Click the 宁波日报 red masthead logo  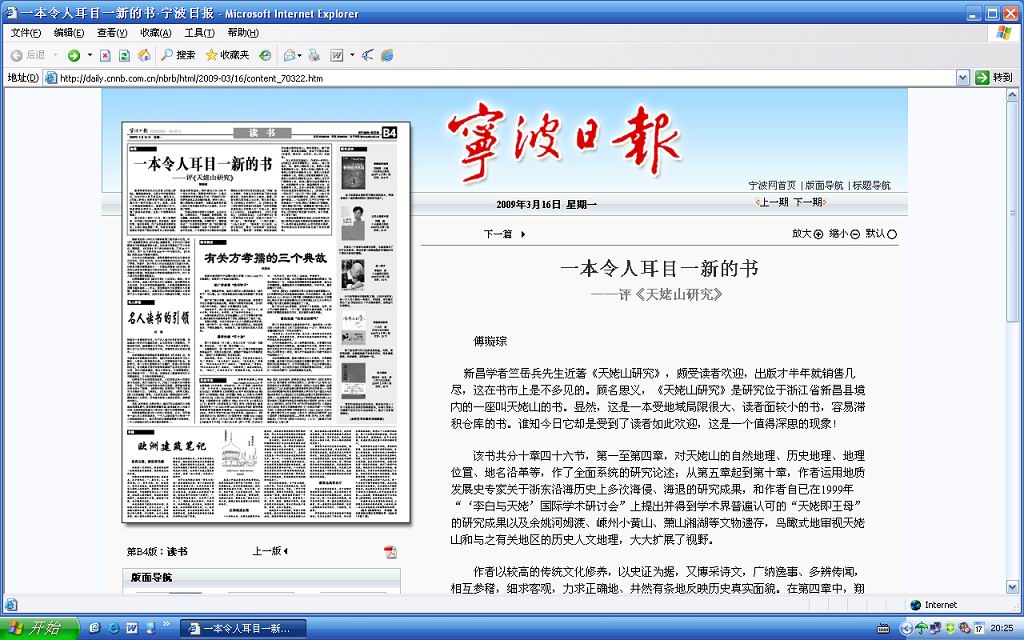[564, 140]
